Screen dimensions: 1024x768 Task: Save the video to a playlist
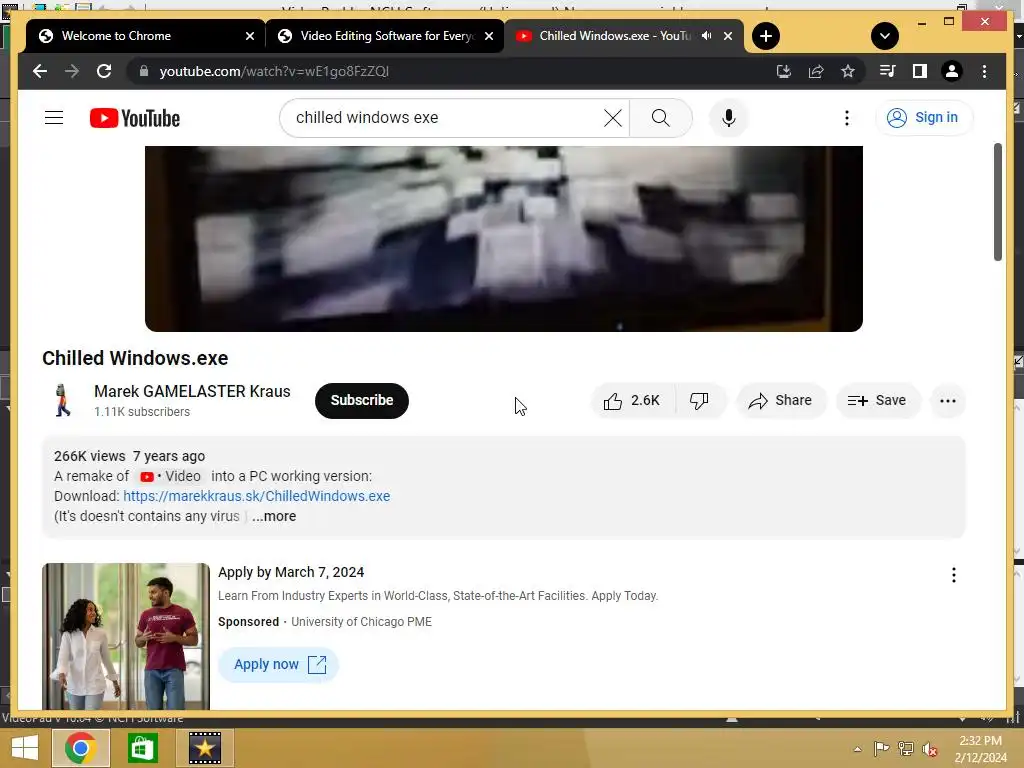(878, 400)
